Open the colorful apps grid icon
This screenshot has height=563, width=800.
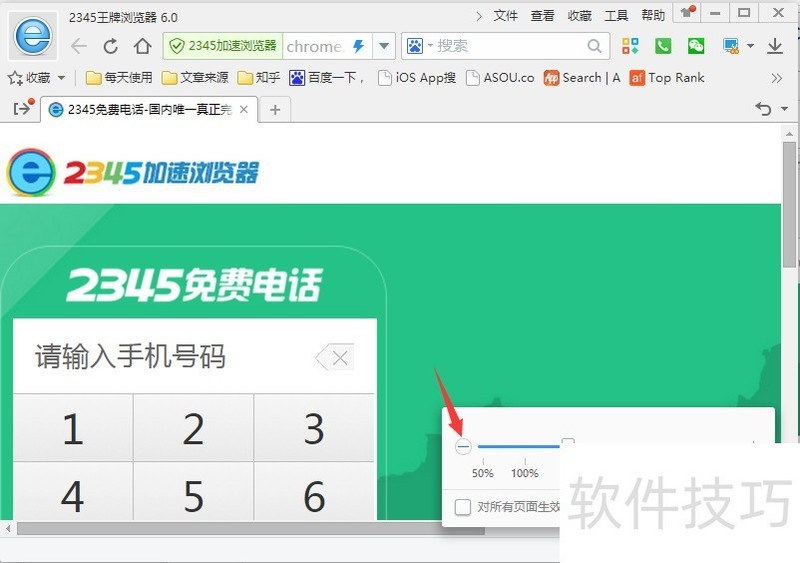[630, 46]
